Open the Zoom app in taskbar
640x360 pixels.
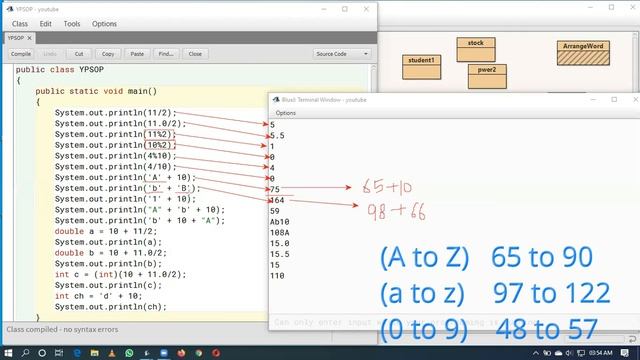click(164, 353)
